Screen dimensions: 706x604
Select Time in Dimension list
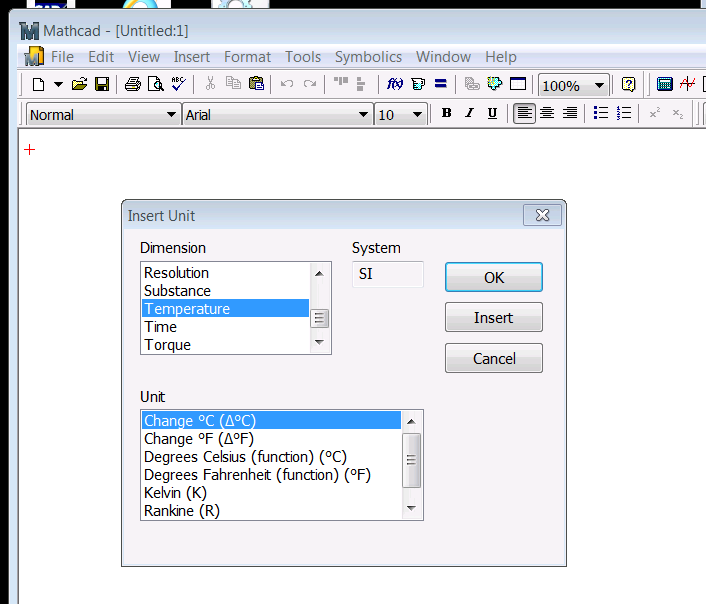pyautogui.click(x=226, y=327)
